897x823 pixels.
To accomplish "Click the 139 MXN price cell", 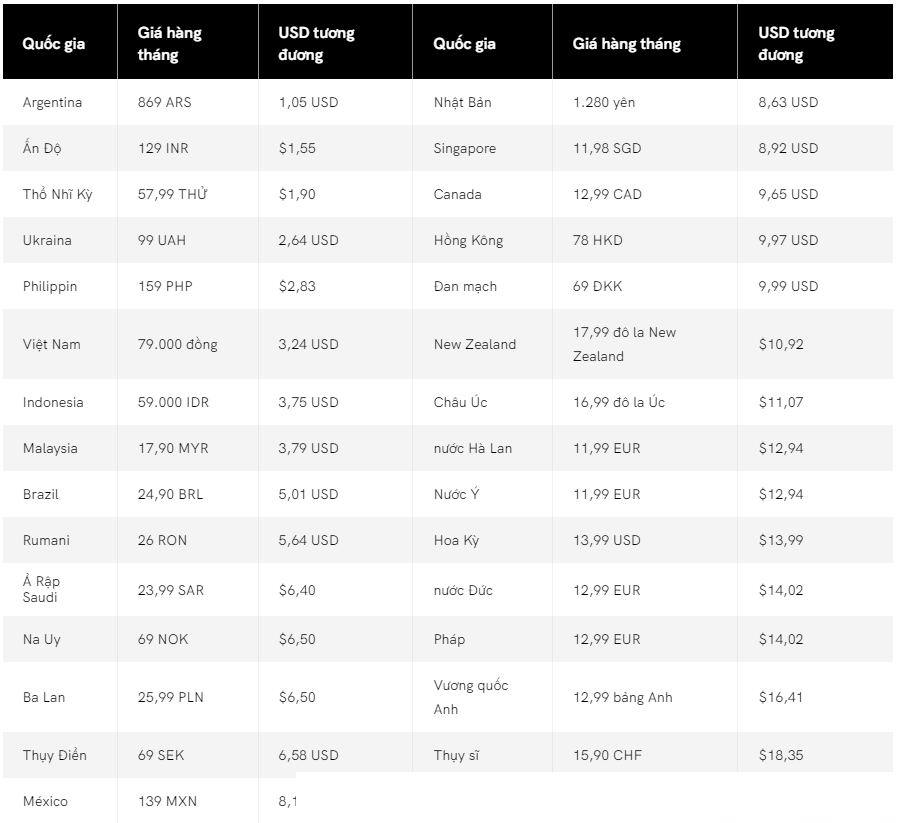I will [x=166, y=801].
